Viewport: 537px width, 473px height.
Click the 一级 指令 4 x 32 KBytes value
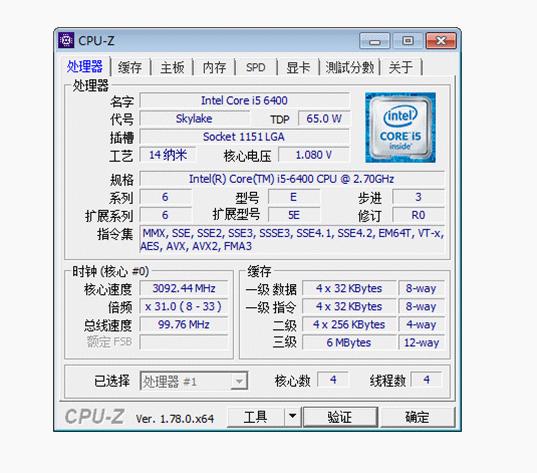point(349,306)
